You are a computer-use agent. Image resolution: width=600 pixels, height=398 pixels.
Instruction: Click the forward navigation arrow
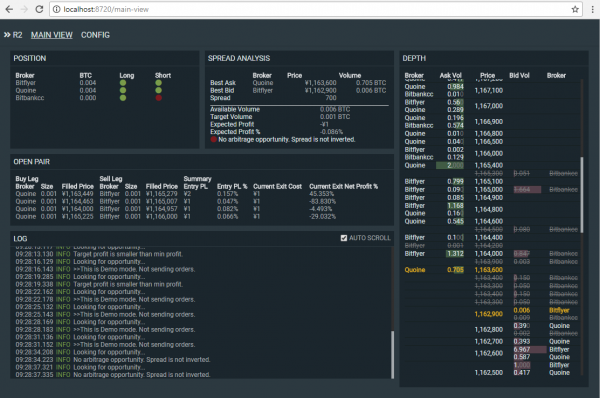pyautogui.click(x=24, y=9)
